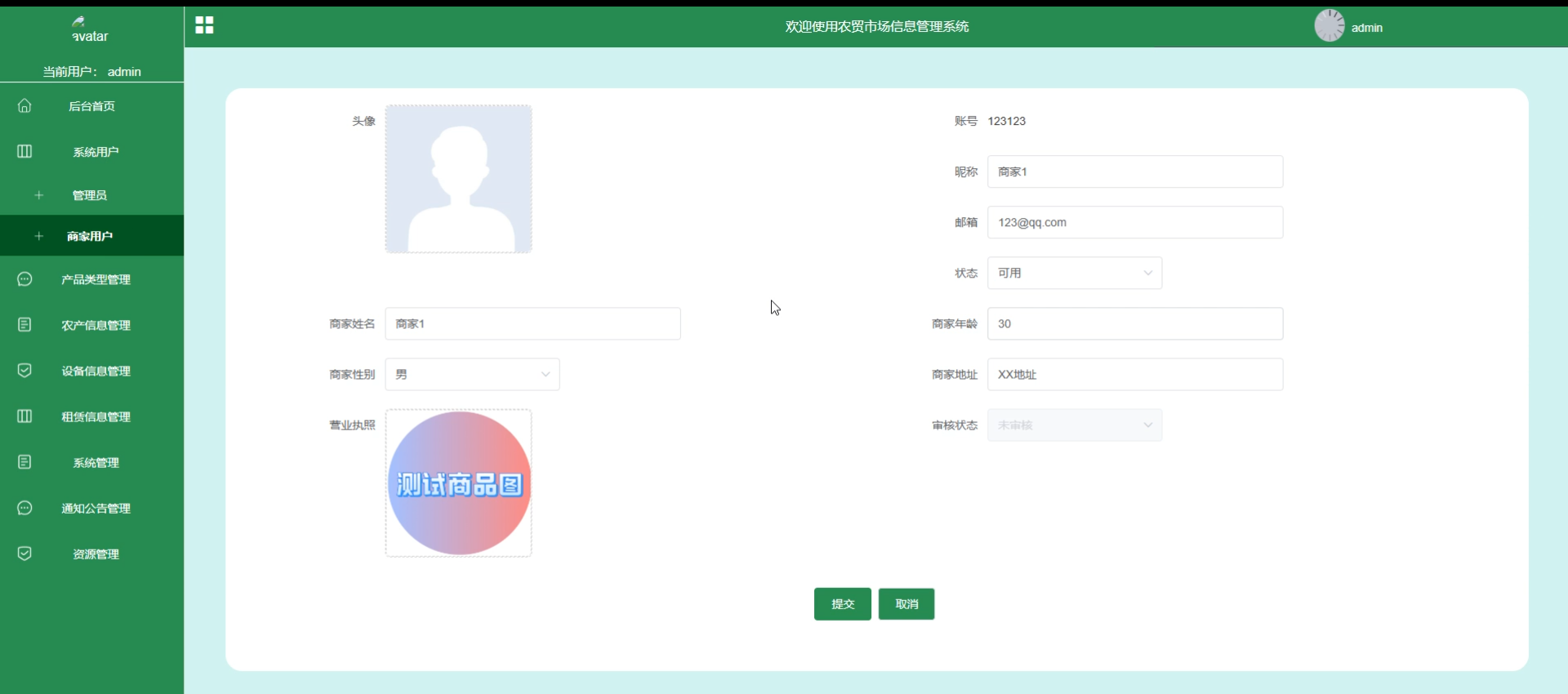Image resolution: width=1568 pixels, height=694 pixels.
Task: Open 资源管理 menu
Action: point(91,554)
